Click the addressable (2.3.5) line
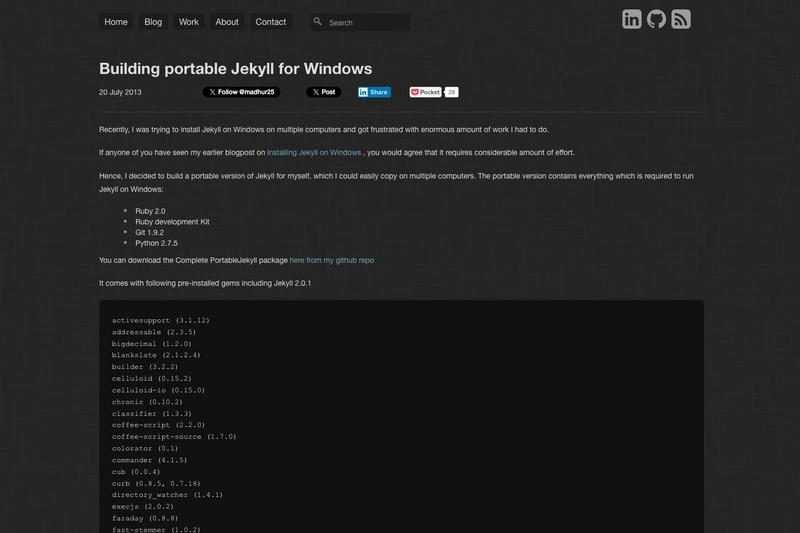800x533 pixels. coord(154,332)
